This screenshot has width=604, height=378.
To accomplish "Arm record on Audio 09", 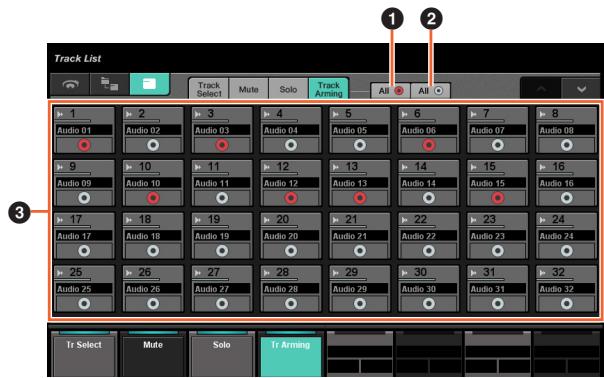I will pos(84,198).
